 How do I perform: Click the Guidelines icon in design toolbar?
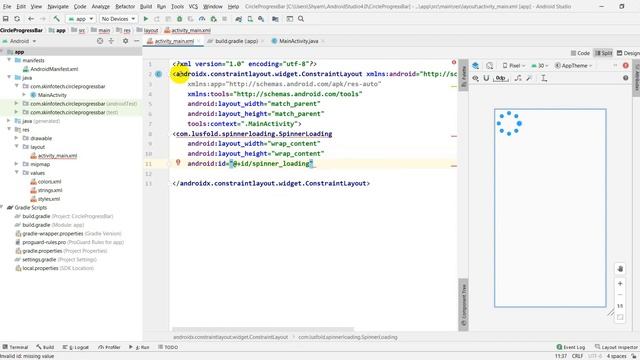pos(544,78)
